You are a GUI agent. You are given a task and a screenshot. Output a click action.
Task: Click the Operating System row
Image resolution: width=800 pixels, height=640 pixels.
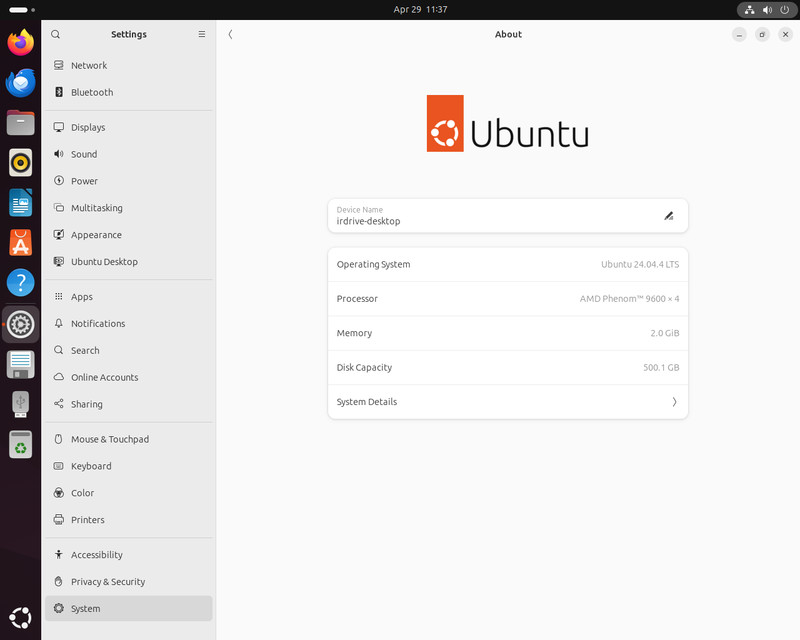508,264
